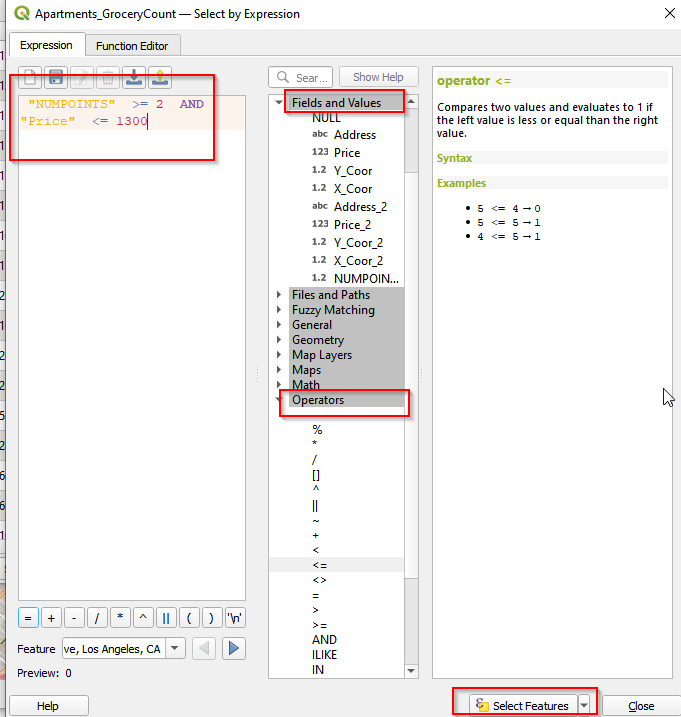
Task: Select the Address_2 field
Action: (360, 207)
